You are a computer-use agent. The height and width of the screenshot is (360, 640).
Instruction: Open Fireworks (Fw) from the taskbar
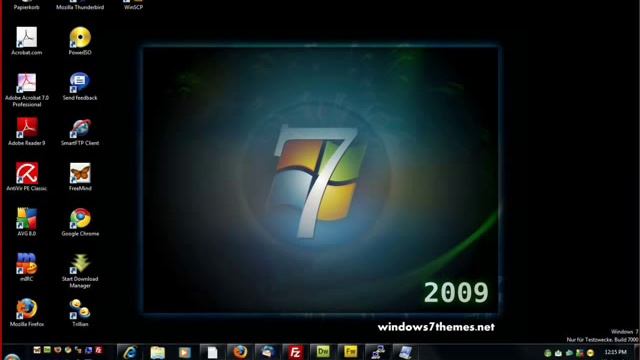click(350, 352)
